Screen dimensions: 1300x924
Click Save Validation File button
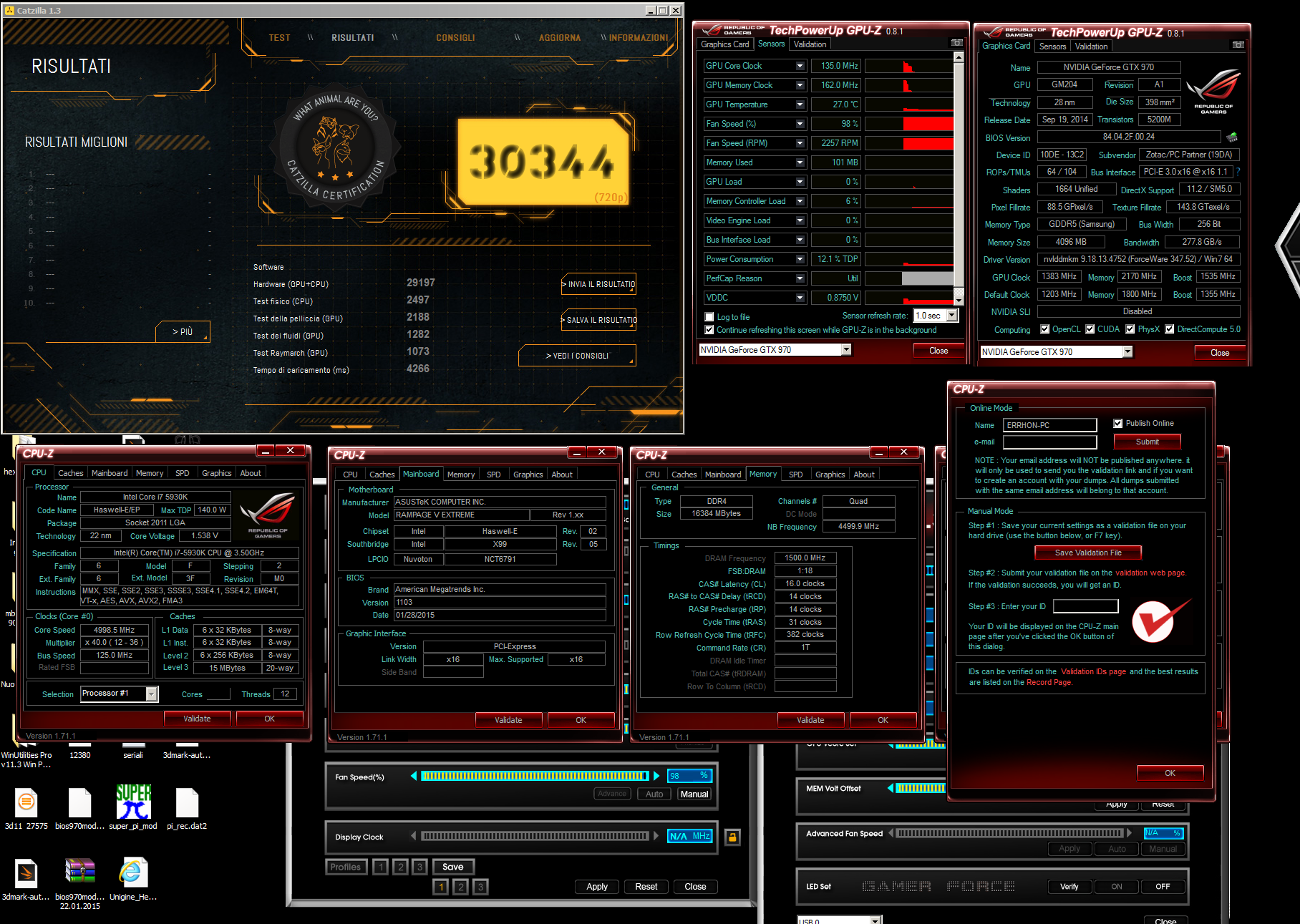(x=1088, y=553)
